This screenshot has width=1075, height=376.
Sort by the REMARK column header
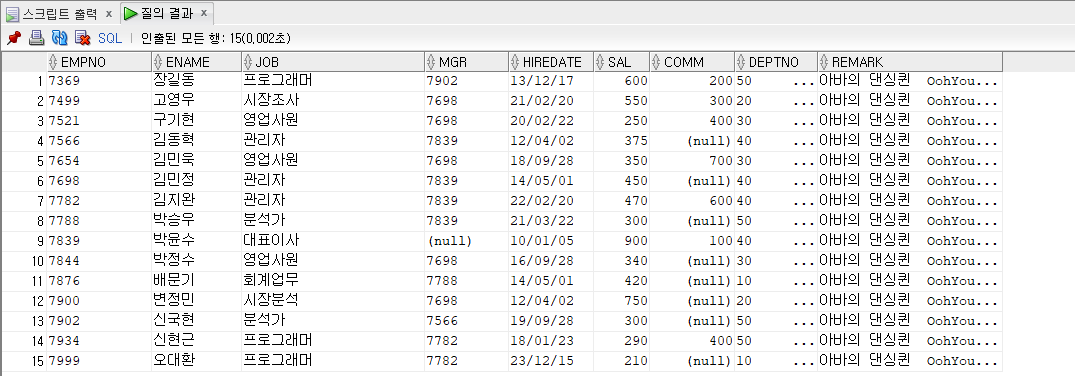click(x=910, y=62)
